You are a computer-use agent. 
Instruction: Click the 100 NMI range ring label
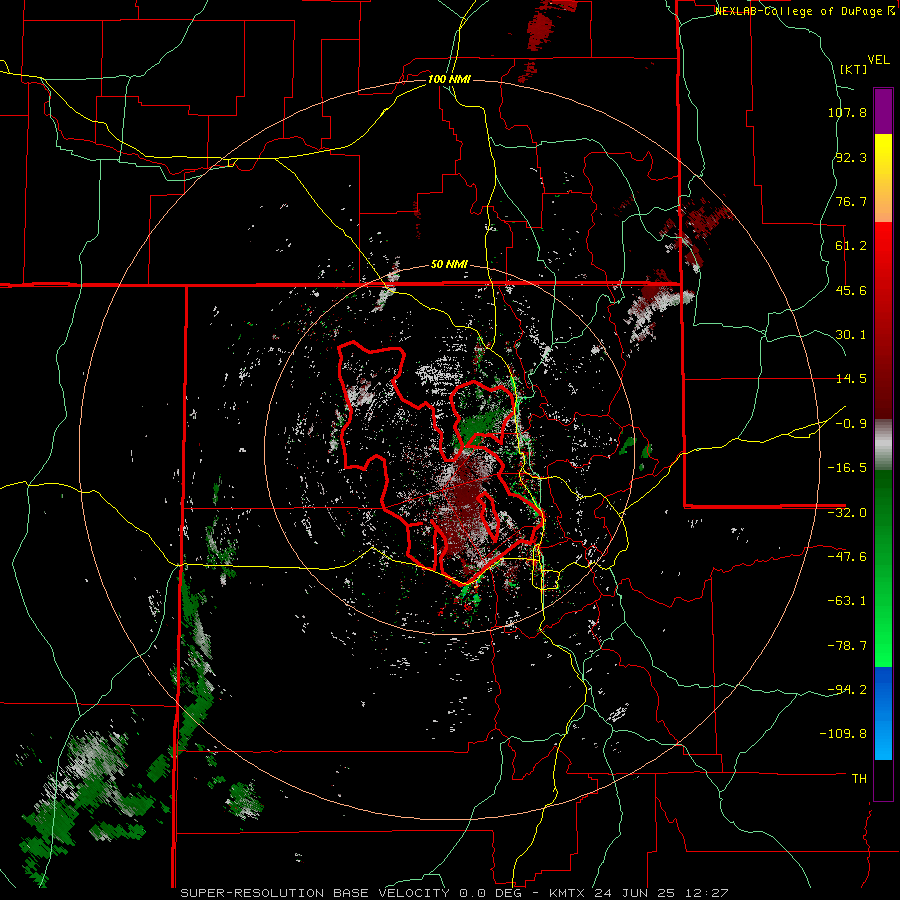pos(449,79)
